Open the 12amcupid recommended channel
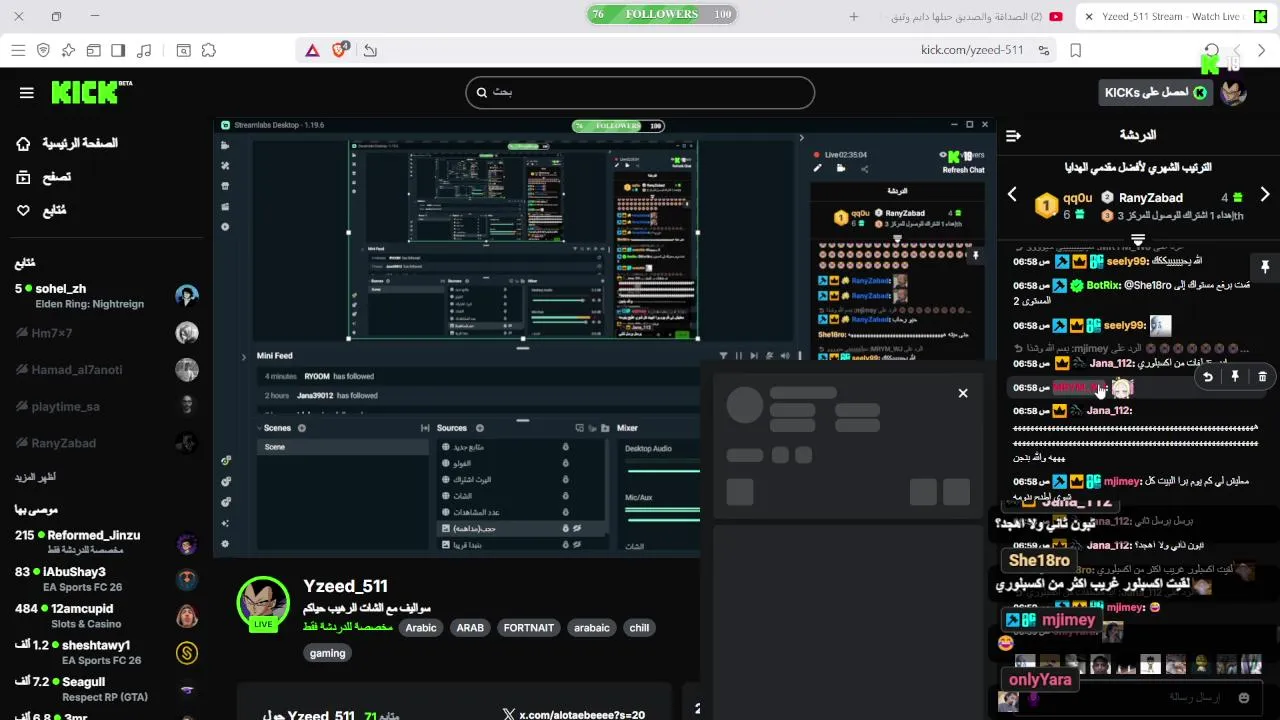1280x720 pixels. pos(105,616)
